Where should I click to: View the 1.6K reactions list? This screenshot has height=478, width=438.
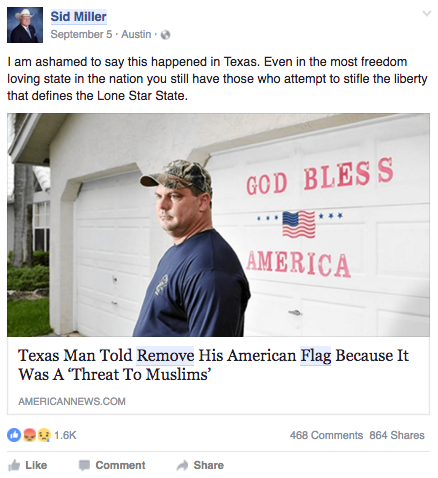pos(65,435)
